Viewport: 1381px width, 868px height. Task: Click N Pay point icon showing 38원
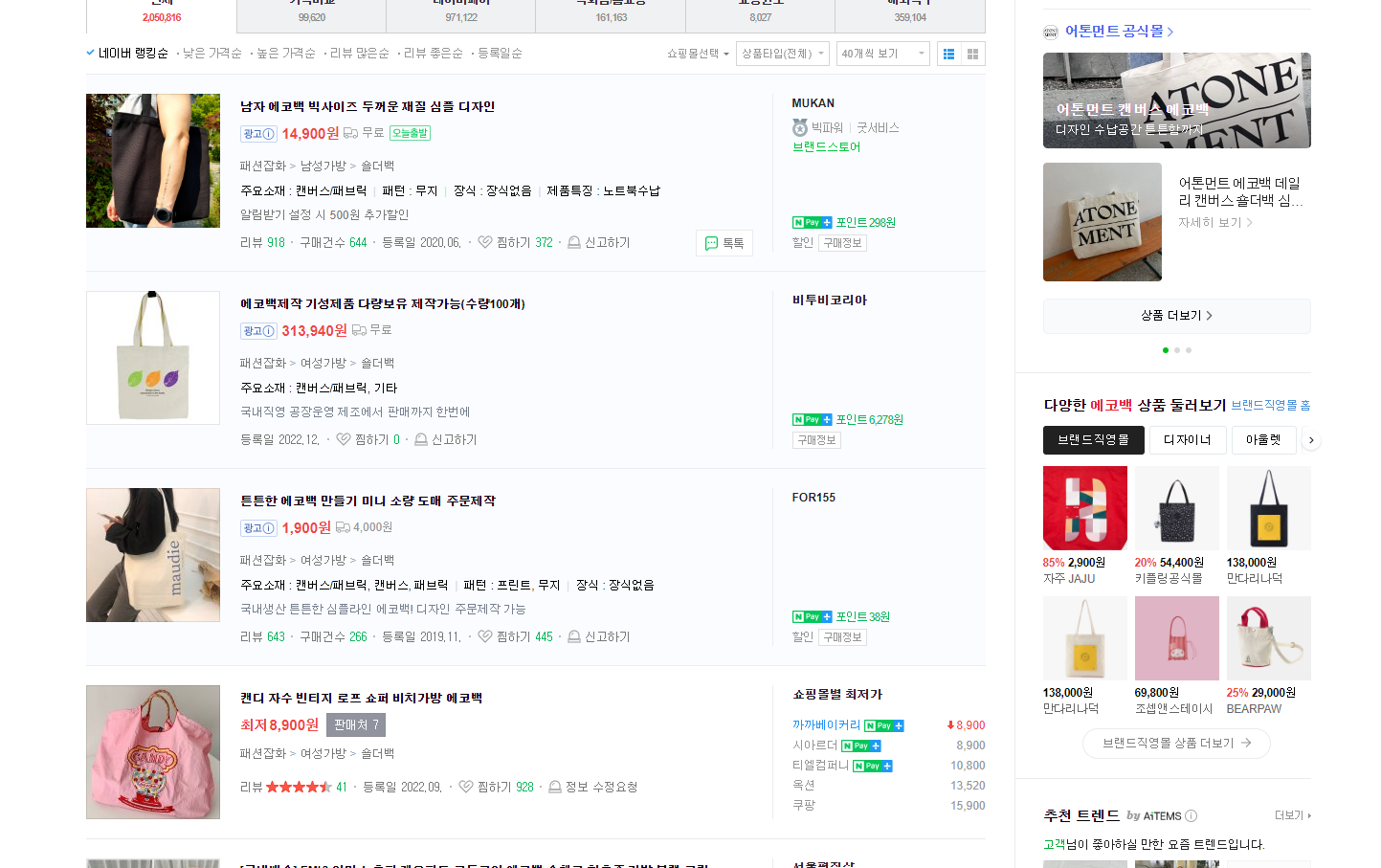click(813, 617)
